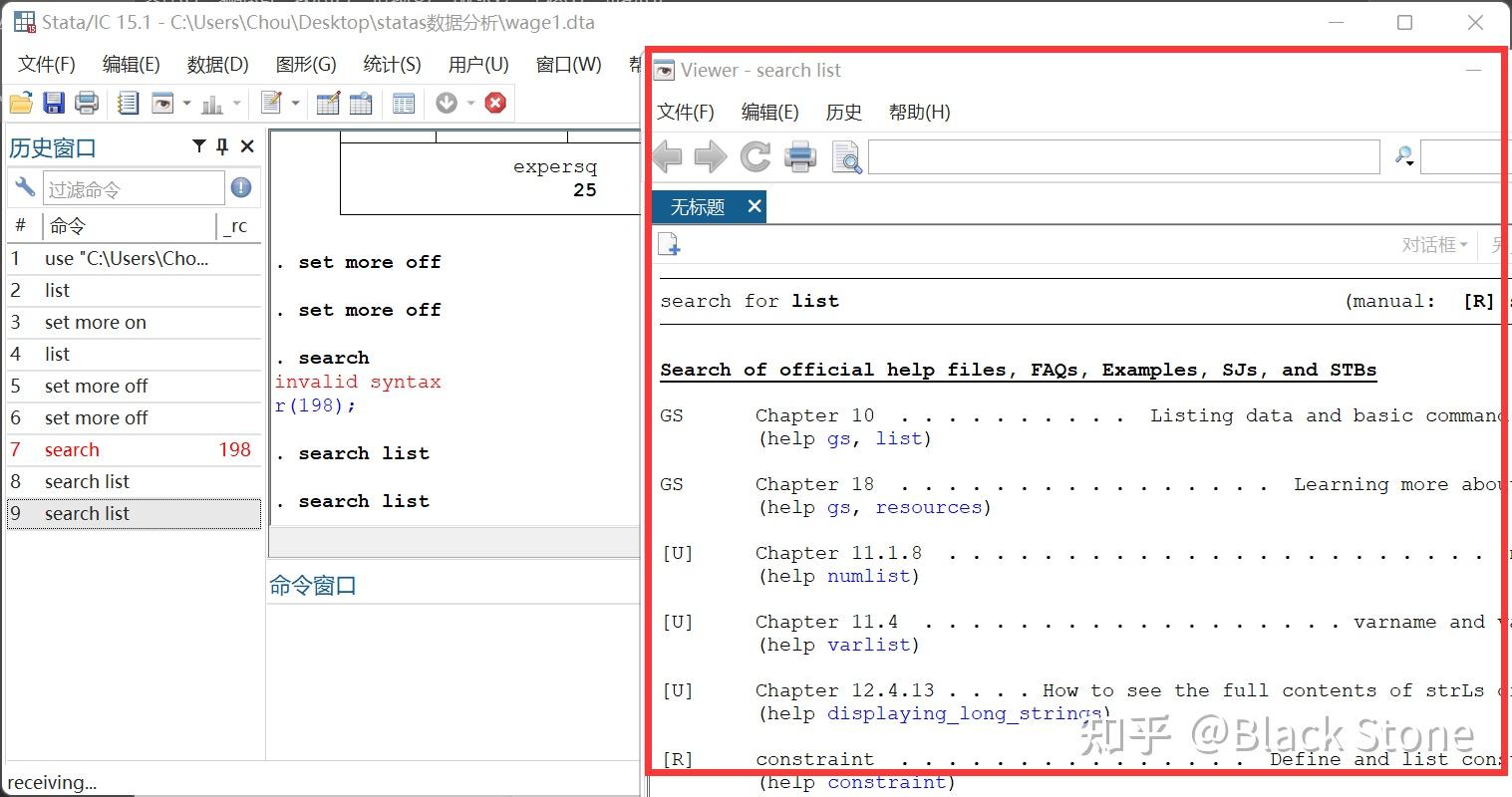
Task: Open the Data Browser icon
Action: 361,103
